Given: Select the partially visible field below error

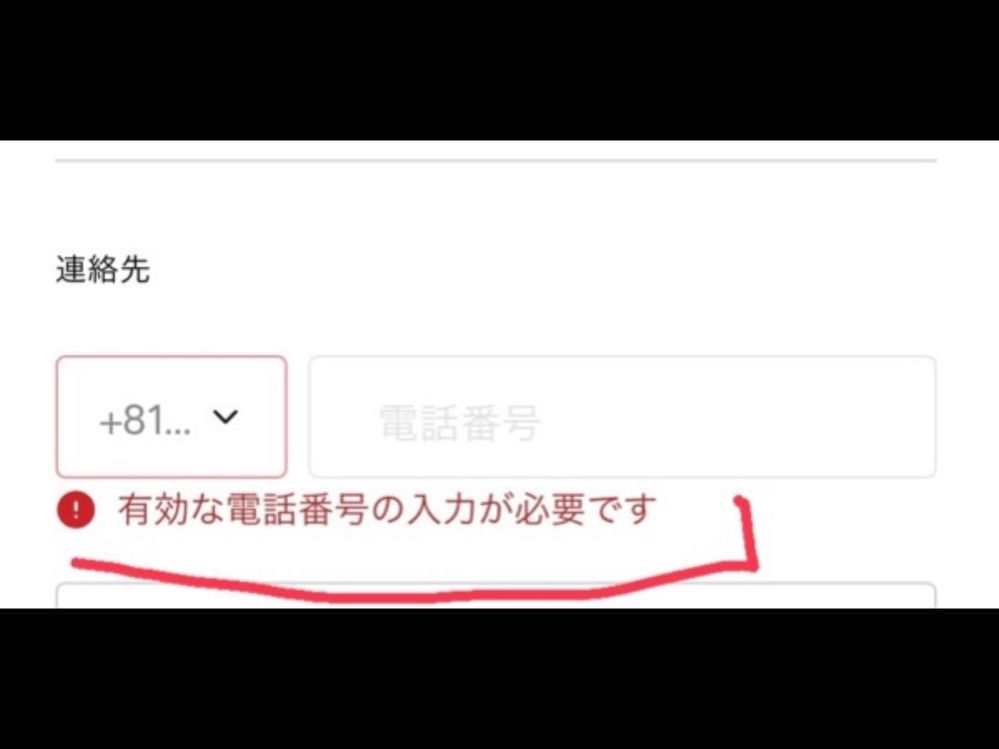Looking at the screenshot, I should pyautogui.click(x=496, y=596).
